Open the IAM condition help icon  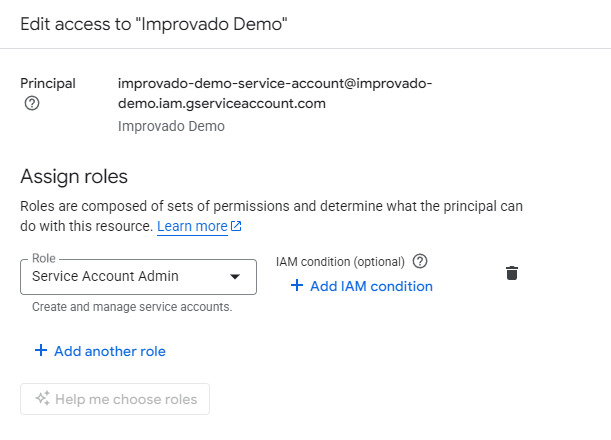420,261
